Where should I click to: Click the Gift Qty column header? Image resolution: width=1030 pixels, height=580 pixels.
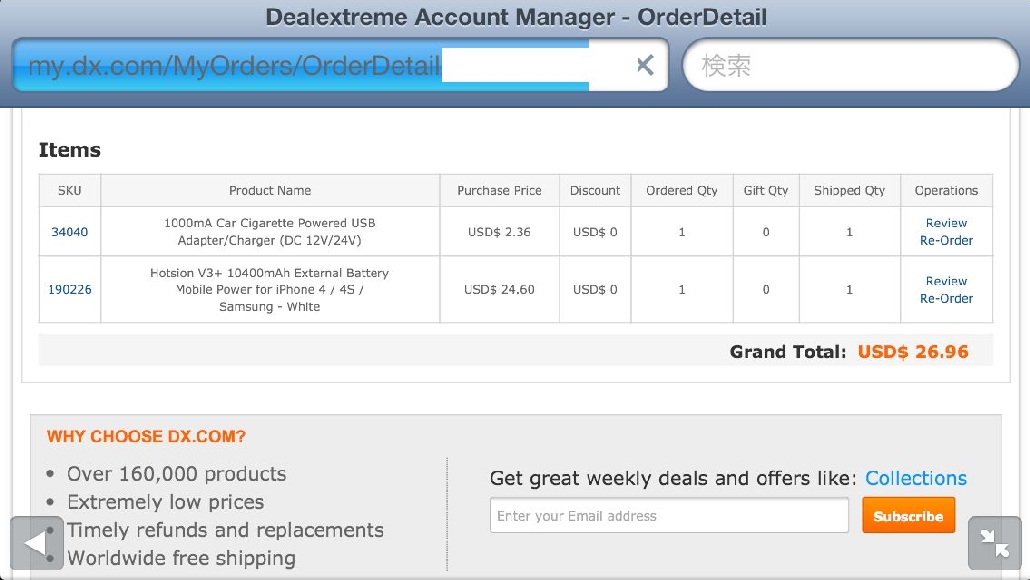[x=766, y=190]
